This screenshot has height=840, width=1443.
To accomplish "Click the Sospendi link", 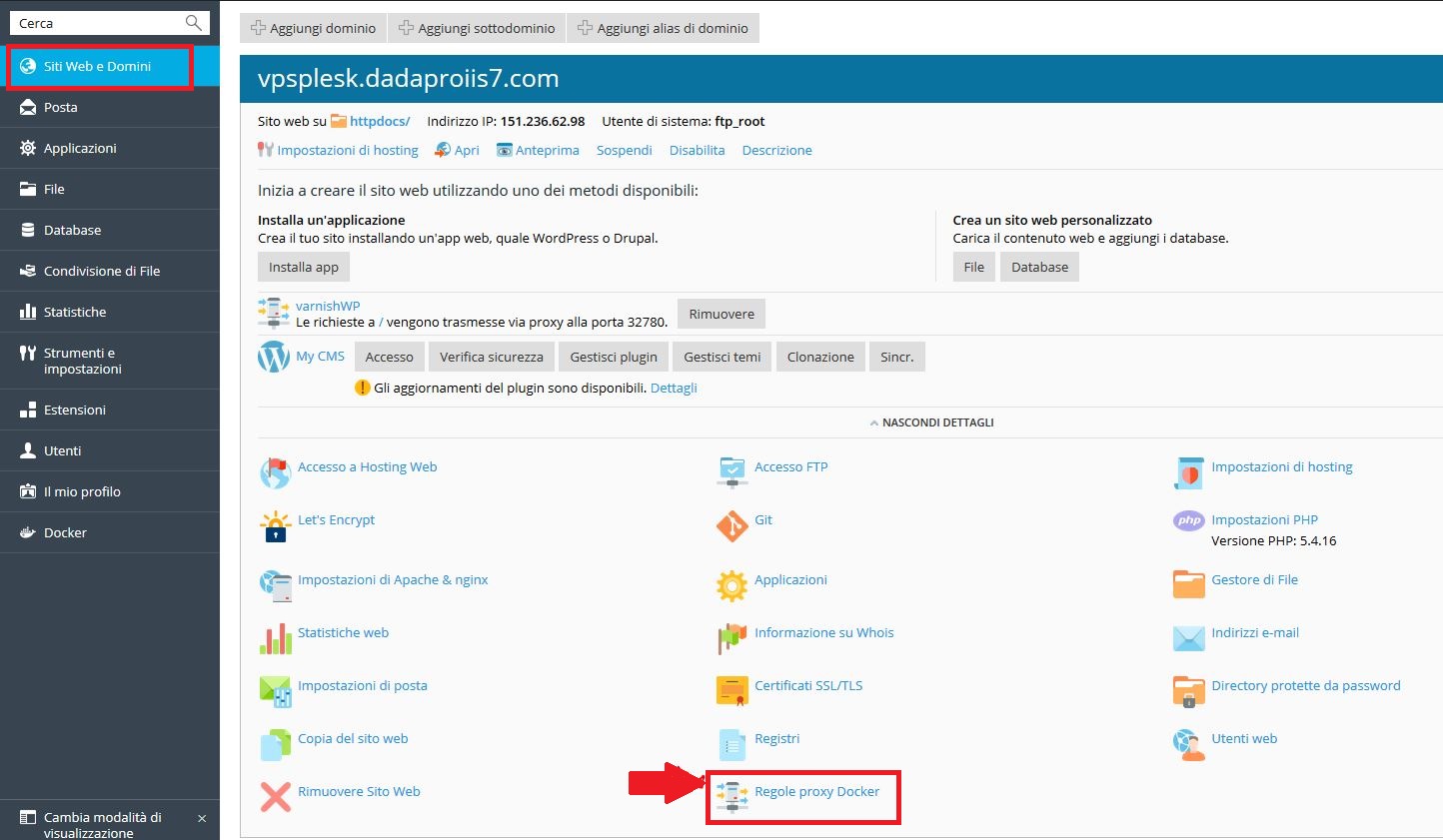I will click(x=625, y=150).
